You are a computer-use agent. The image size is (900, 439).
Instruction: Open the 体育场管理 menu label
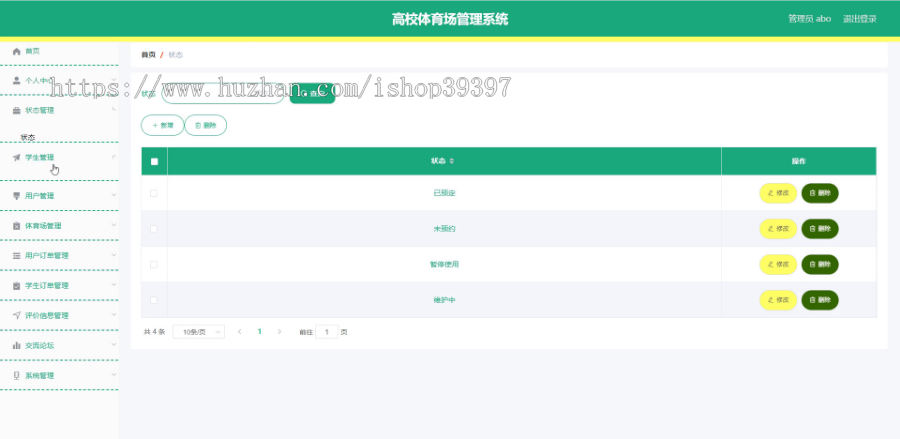[43, 226]
